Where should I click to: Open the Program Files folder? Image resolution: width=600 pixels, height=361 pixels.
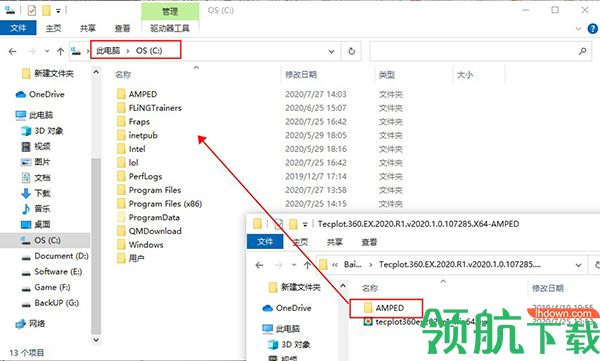(149, 190)
